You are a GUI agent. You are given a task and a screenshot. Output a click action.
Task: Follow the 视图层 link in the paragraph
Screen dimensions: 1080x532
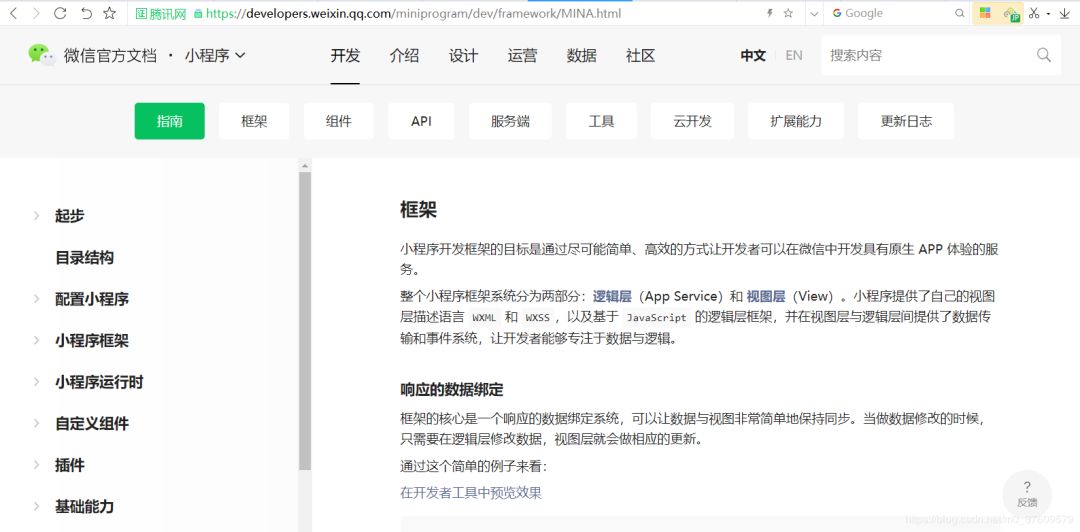(766, 297)
